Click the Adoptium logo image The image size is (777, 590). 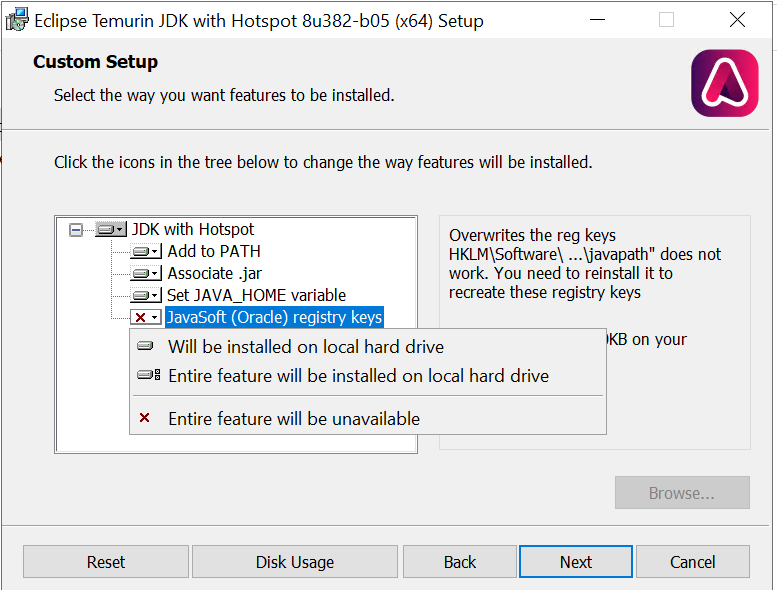725,83
